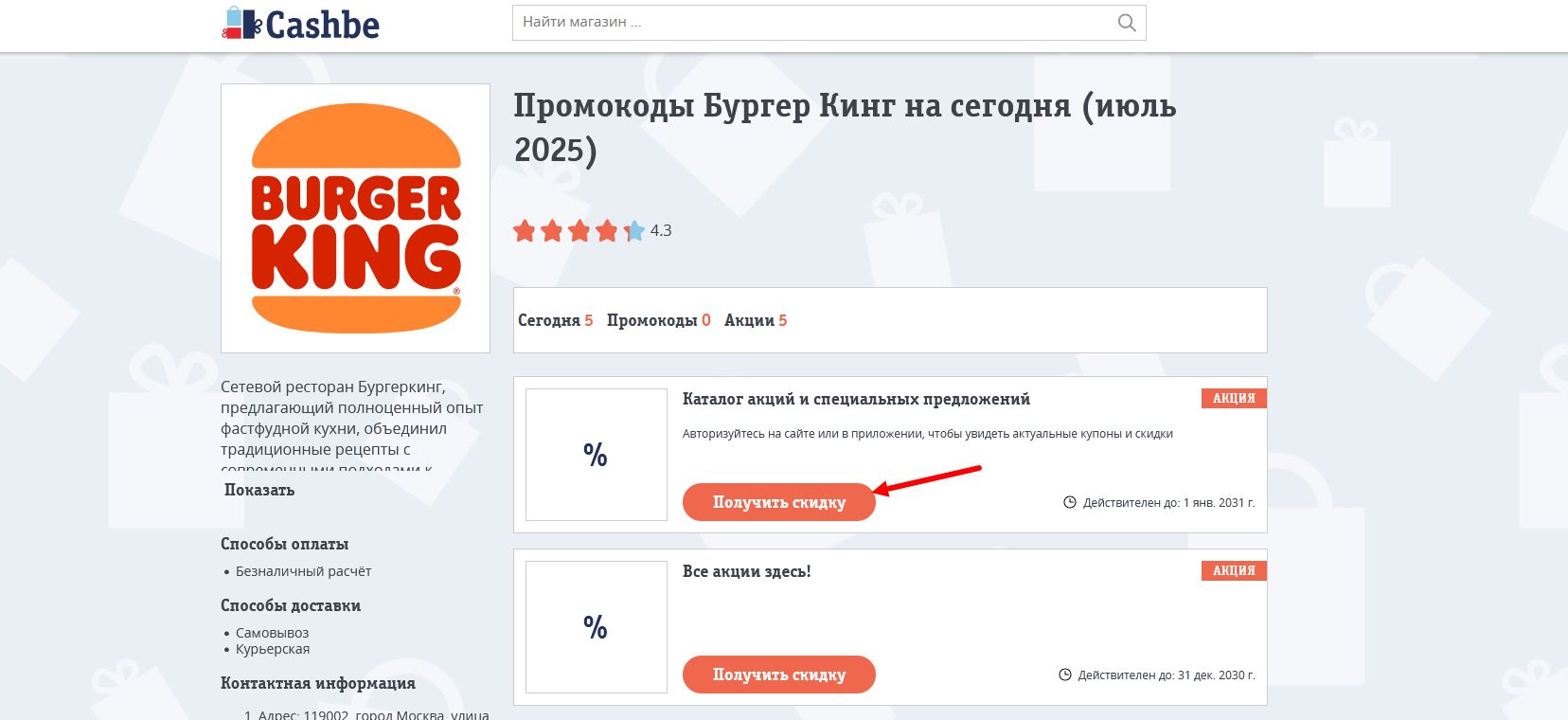This screenshot has width=1568, height=720.
Task: Click 'АКЦИЯ' badge on 'Каталог акций' offer
Action: tap(1234, 398)
